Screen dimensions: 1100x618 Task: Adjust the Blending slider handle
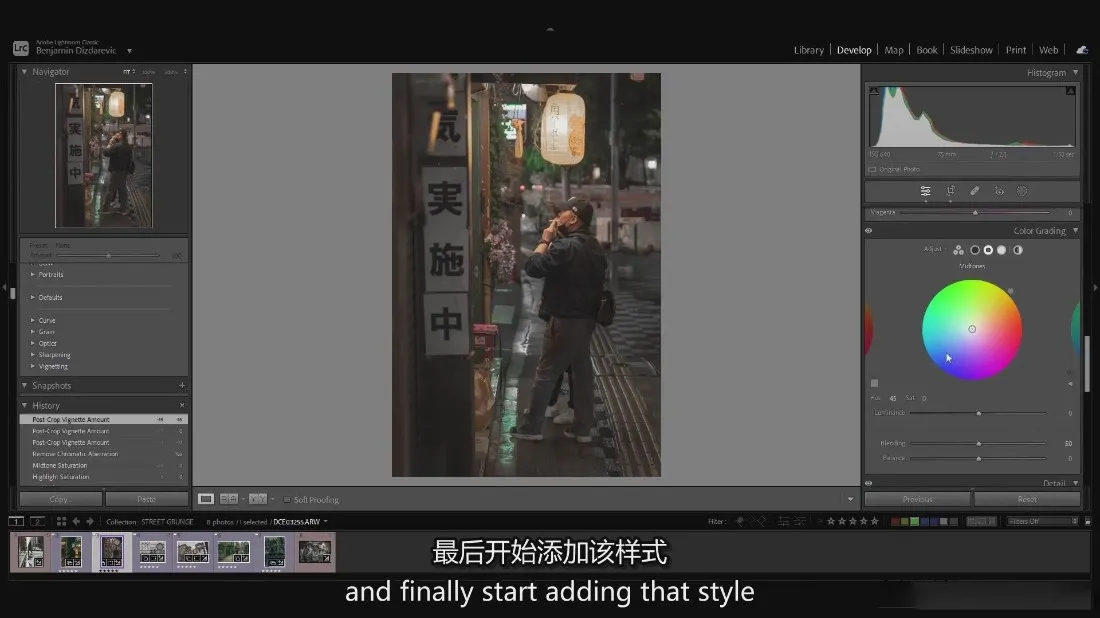point(979,443)
